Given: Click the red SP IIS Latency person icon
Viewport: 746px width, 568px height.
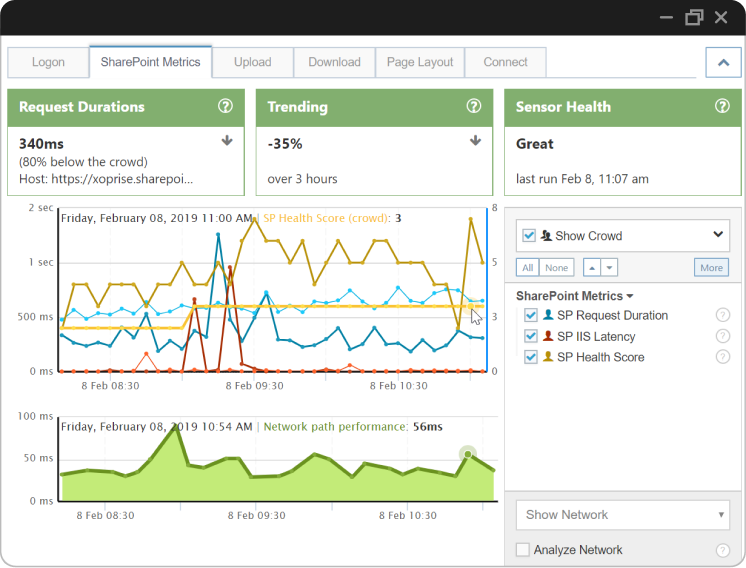Looking at the screenshot, I should click(548, 336).
